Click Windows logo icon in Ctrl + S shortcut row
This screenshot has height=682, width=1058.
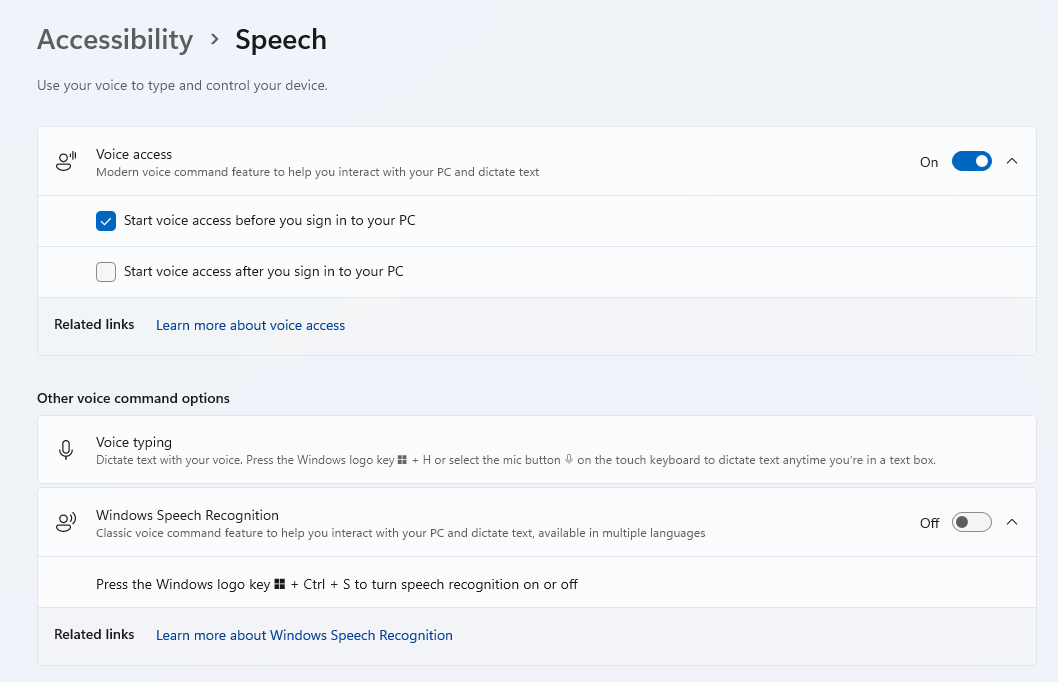(280, 584)
